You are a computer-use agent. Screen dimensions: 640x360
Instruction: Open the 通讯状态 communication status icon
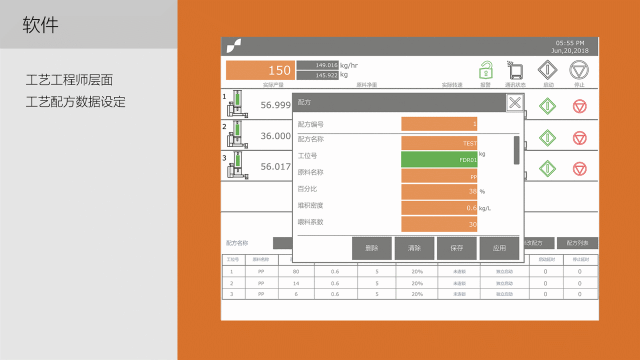click(515, 70)
